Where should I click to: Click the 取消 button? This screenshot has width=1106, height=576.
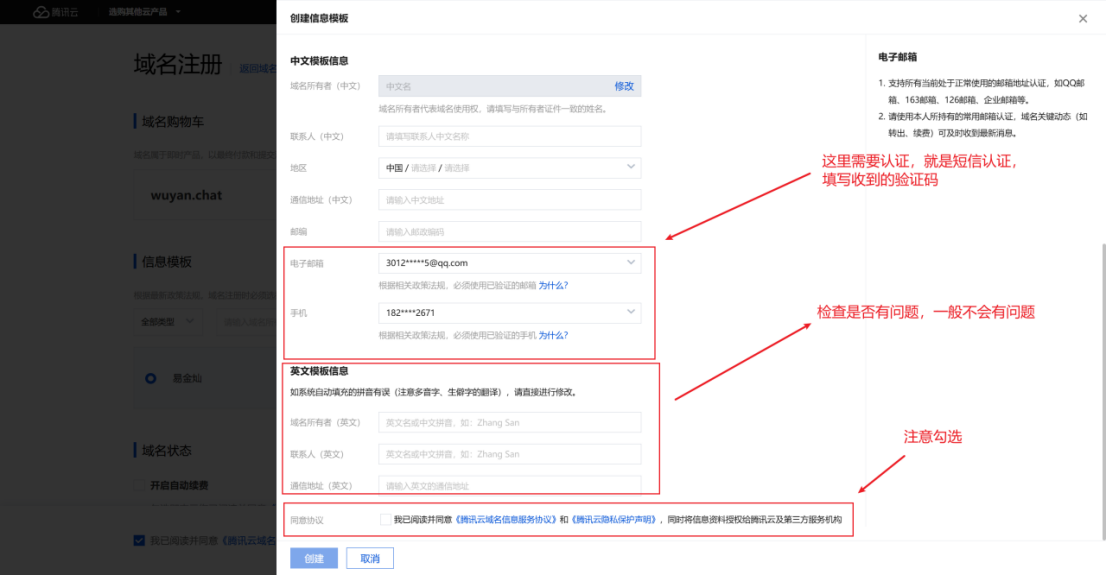(x=370, y=558)
